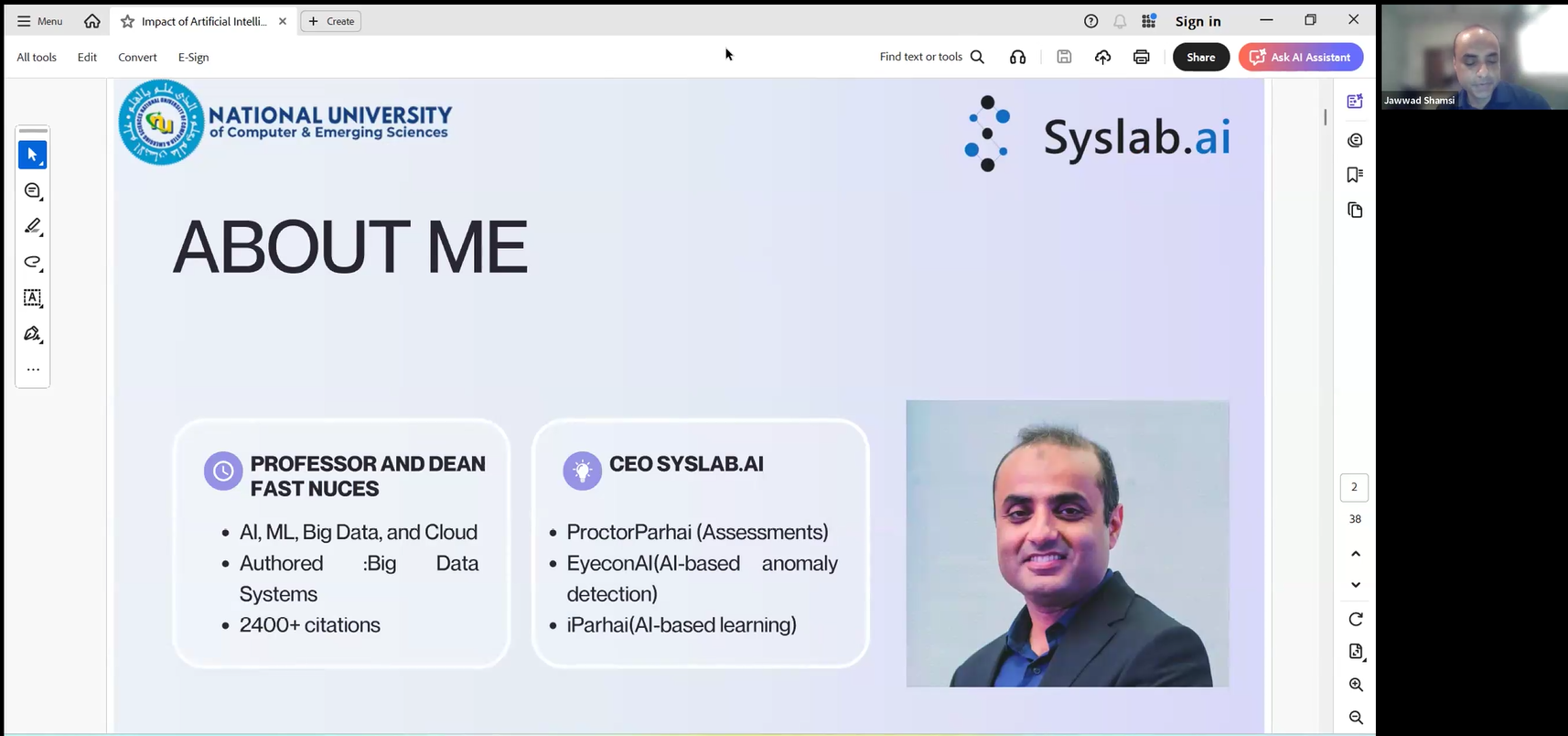This screenshot has width=1568, height=736.
Task: Open the E-Sign menu
Action: tap(193, 57)
